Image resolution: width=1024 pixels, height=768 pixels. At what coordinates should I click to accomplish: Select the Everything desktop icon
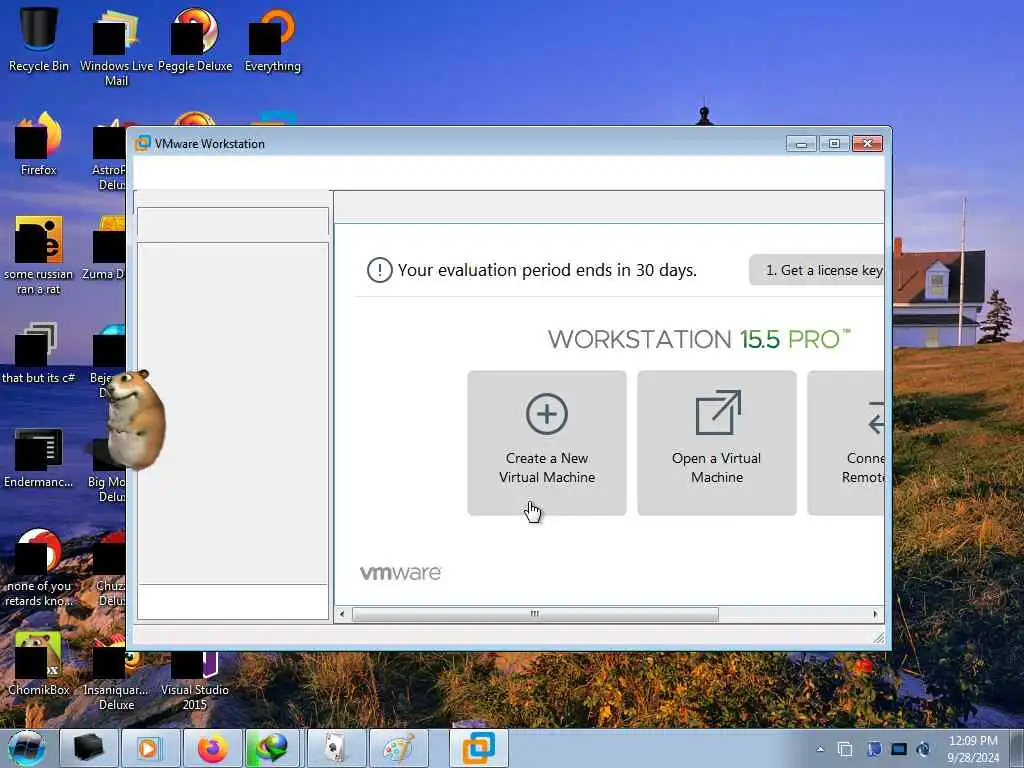pyautogui.click(x=272, y=40)
